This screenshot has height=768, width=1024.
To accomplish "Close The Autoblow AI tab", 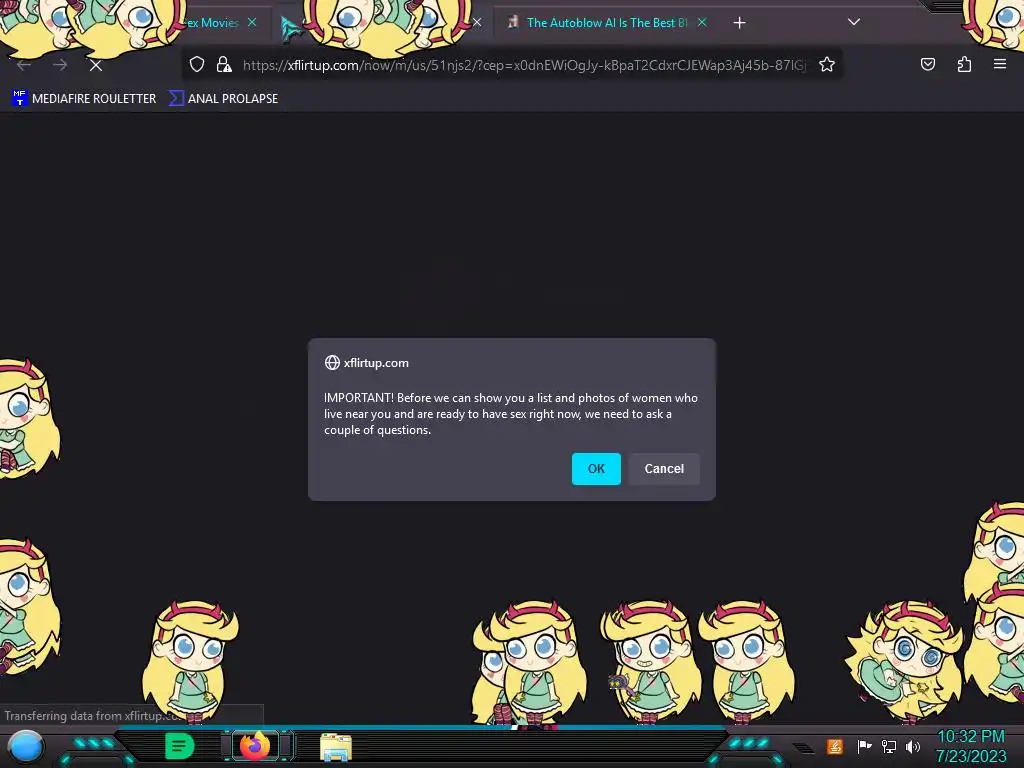I will (702, 23).
